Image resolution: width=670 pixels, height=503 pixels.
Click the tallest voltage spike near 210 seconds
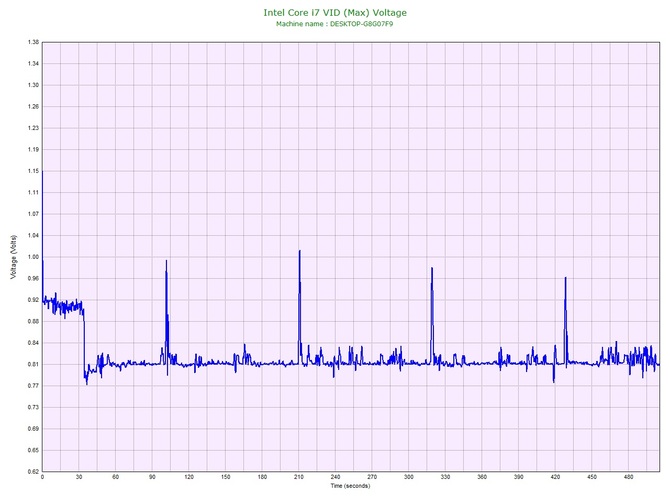[x=300, y=251]
